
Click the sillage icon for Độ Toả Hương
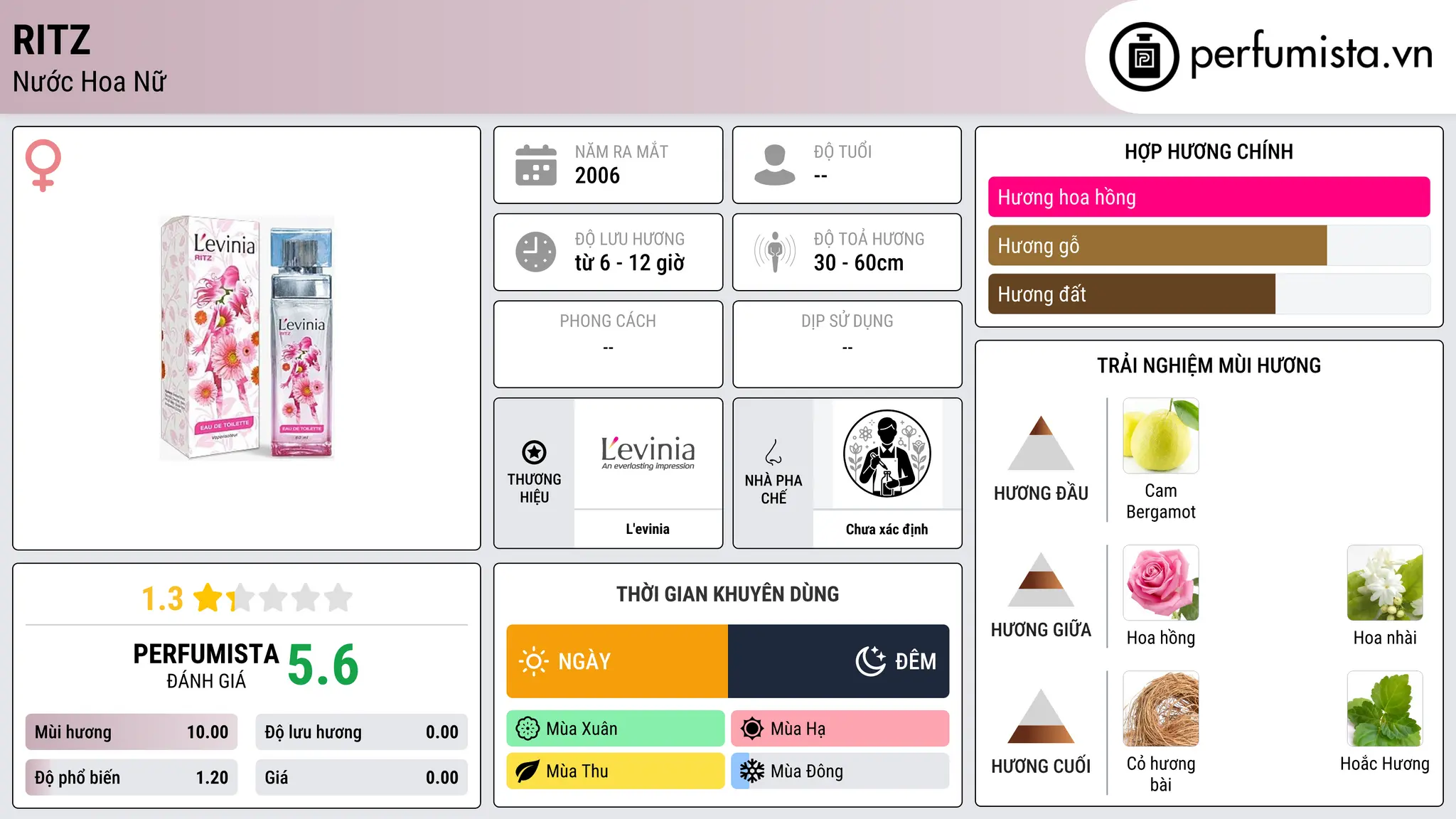(774, 252)
